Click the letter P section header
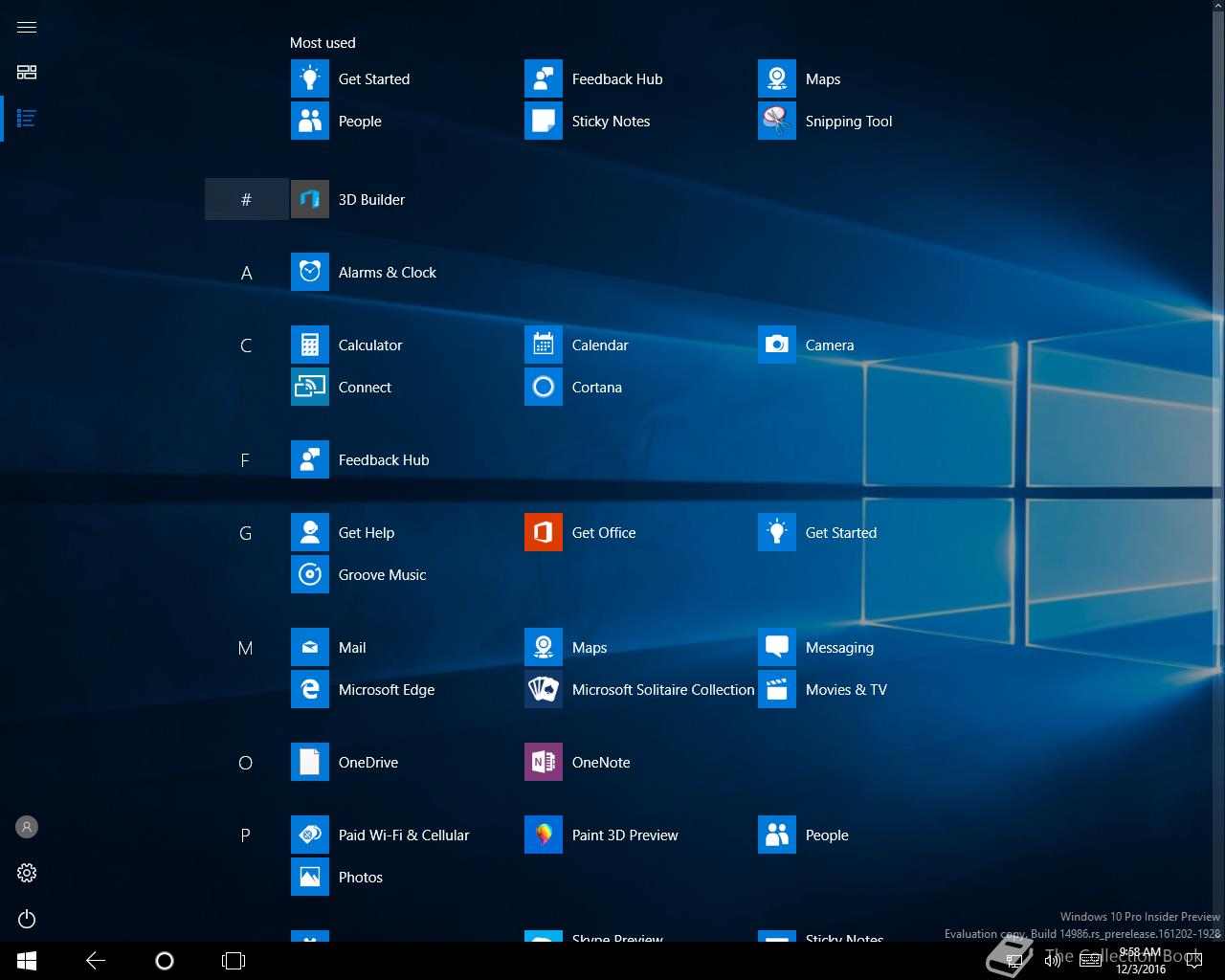Image resolution: width=1225 pixels, height=980 pixels. [246, 835]
